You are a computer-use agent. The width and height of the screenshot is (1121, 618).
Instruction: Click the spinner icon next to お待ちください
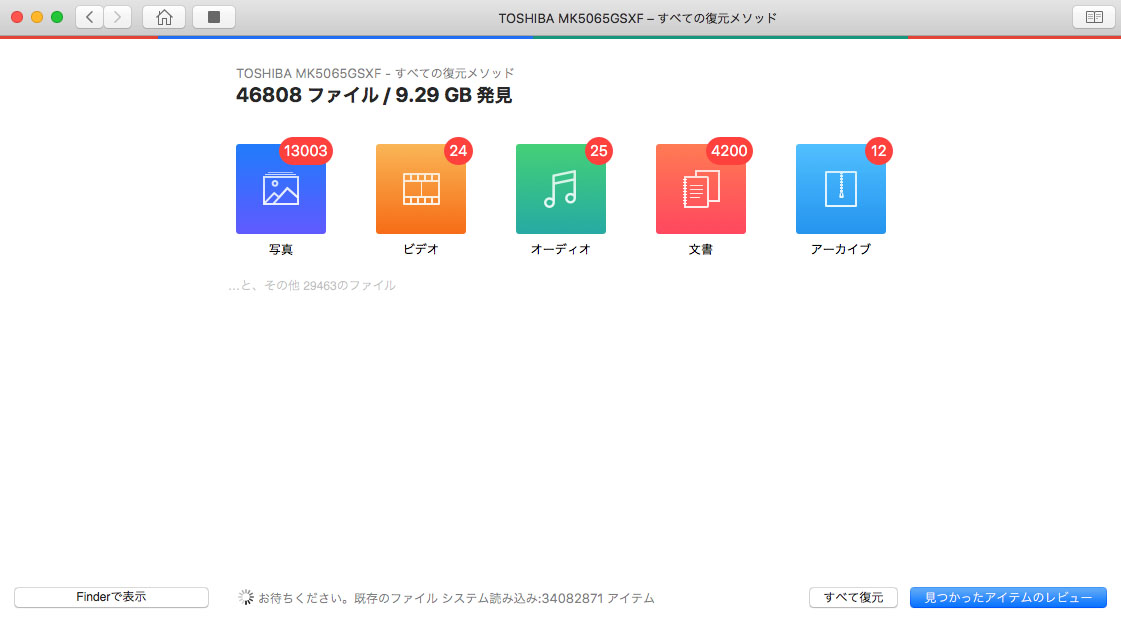pyautogui.click(x=245, y=597)
